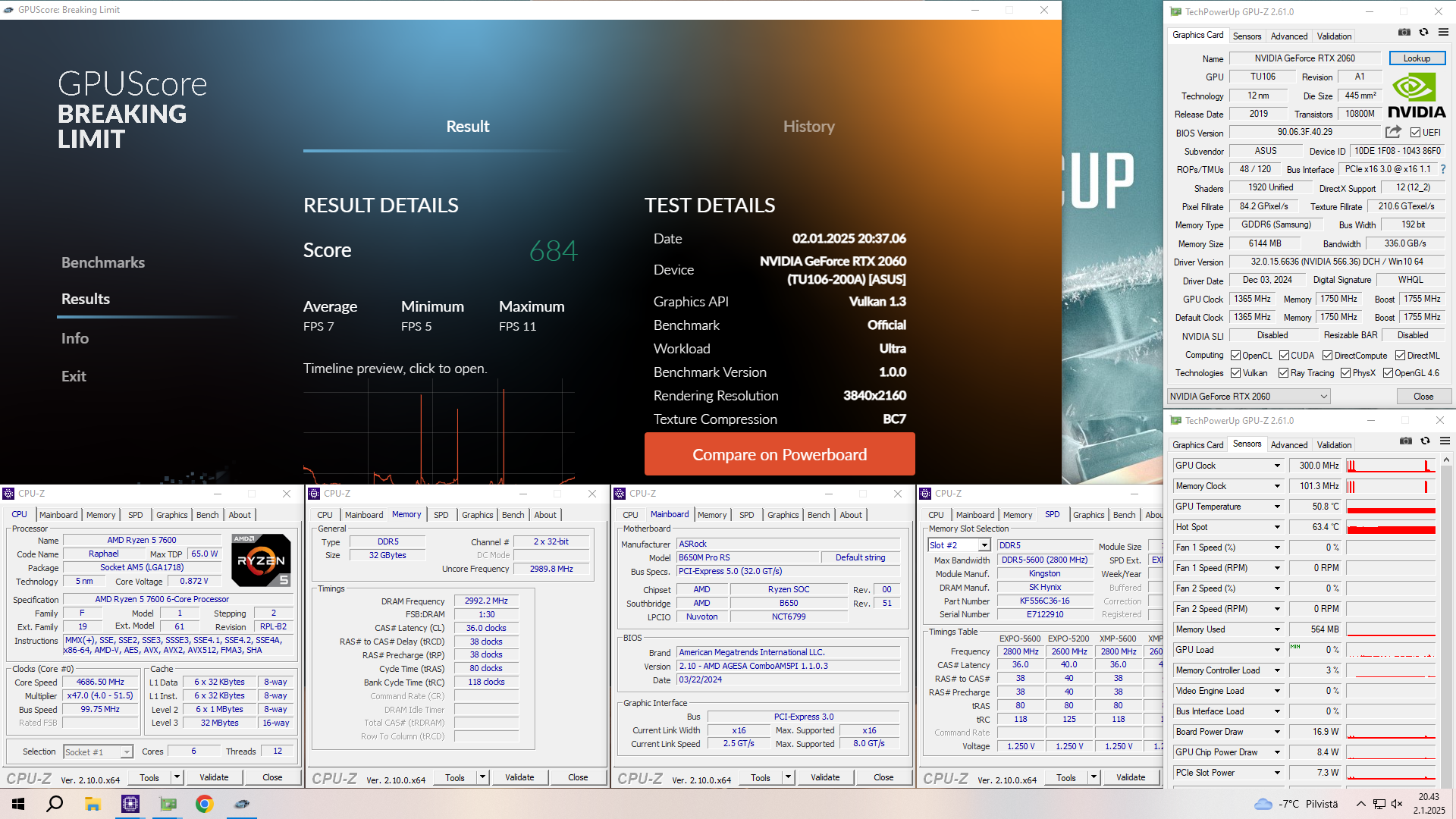The width and height of the screenshot is (1456, 819).
Task: Click the GPU Clock sensor graph
Action: 1392,466
